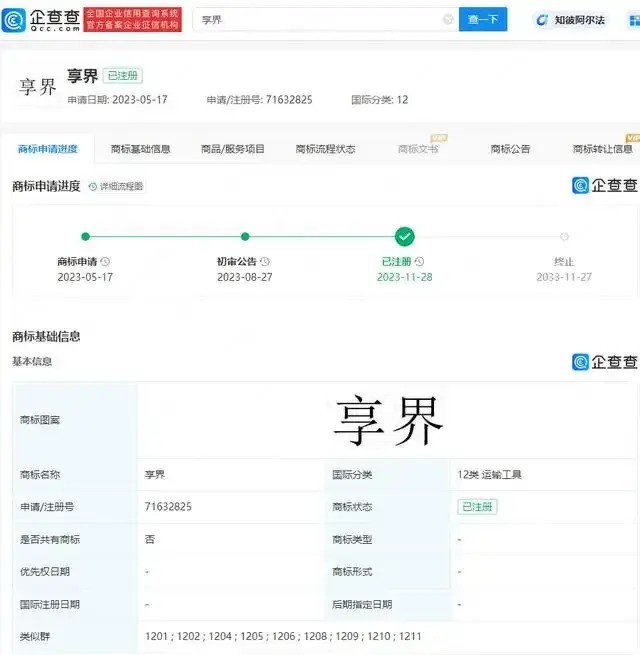Screen dimensions: 640x655
Task: Click the 已注册 status badge in table
Action: [477, 507]
